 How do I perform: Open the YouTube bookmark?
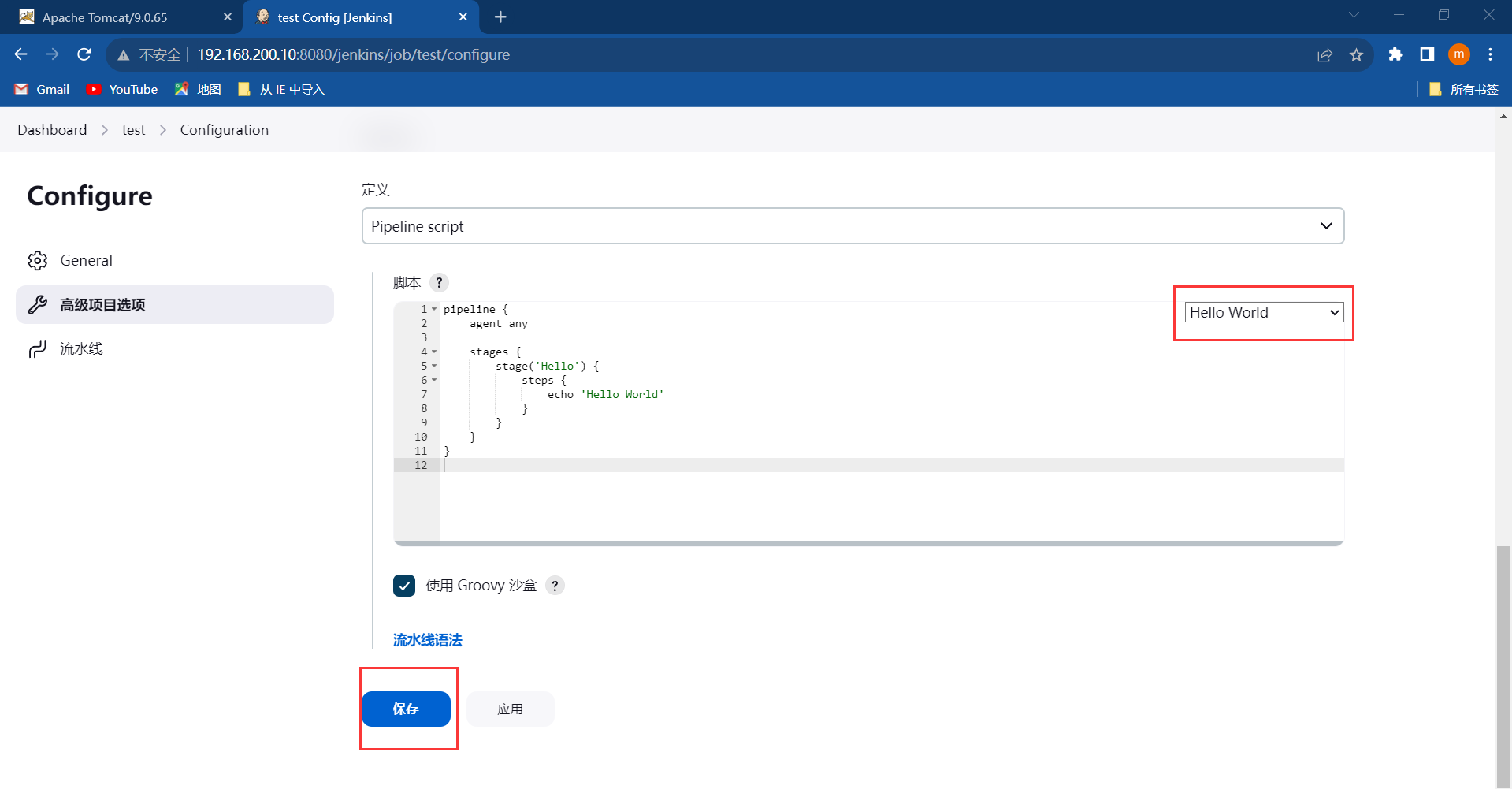(x=122, y=89)
